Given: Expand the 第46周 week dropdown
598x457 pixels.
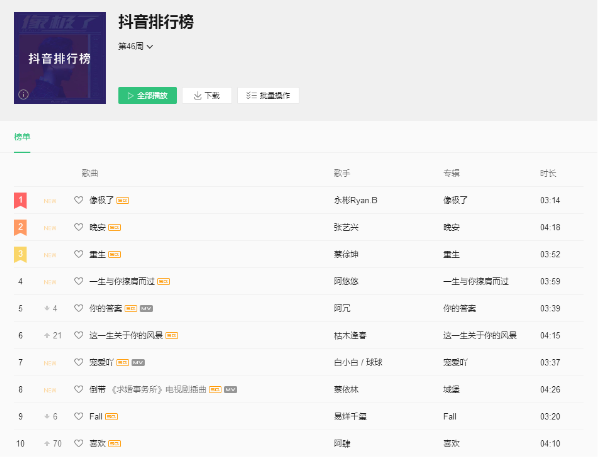Looking at the screenshot, I should [135, 46].
